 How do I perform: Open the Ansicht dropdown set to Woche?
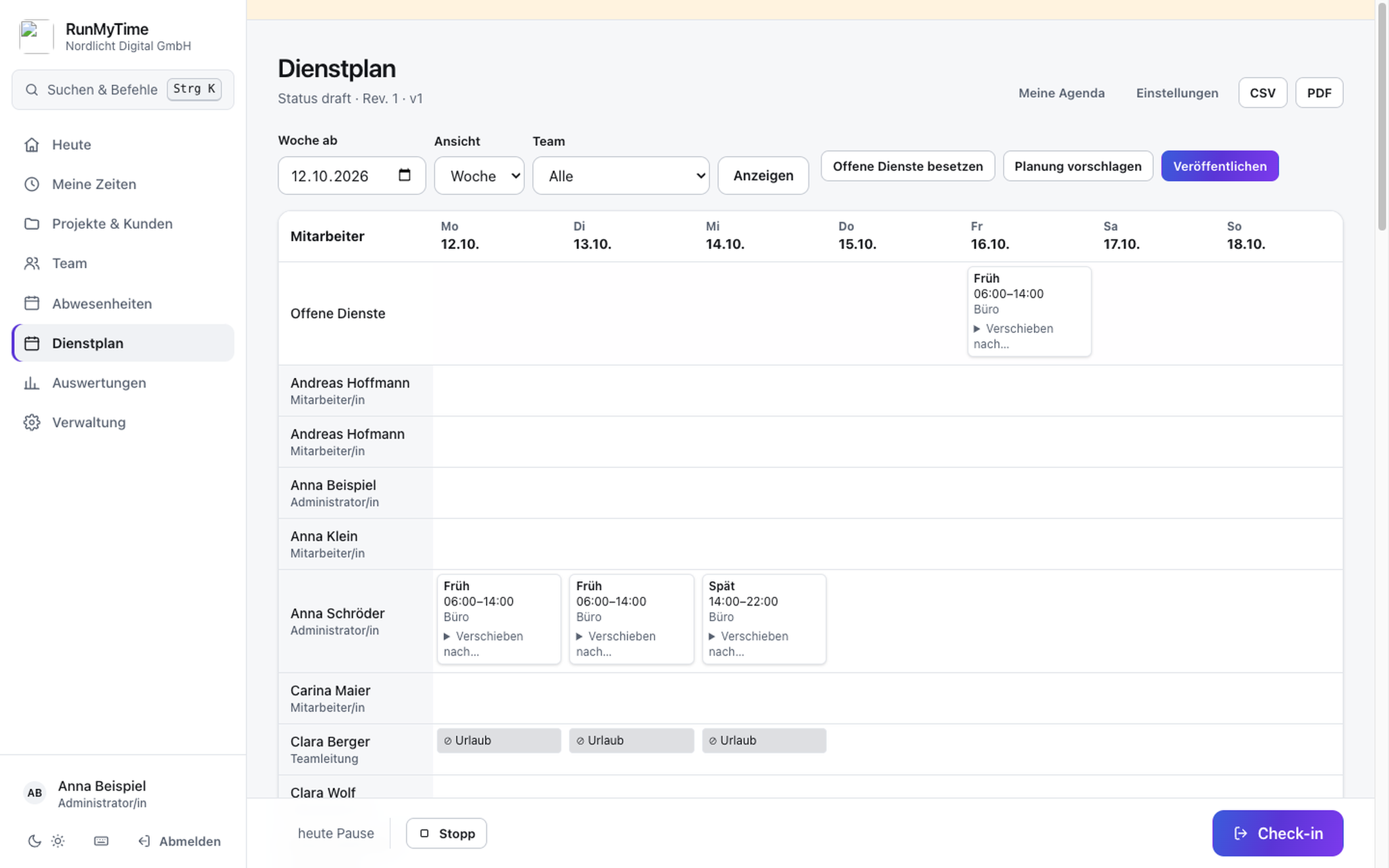pyautogui.click(x=479, y=176)
